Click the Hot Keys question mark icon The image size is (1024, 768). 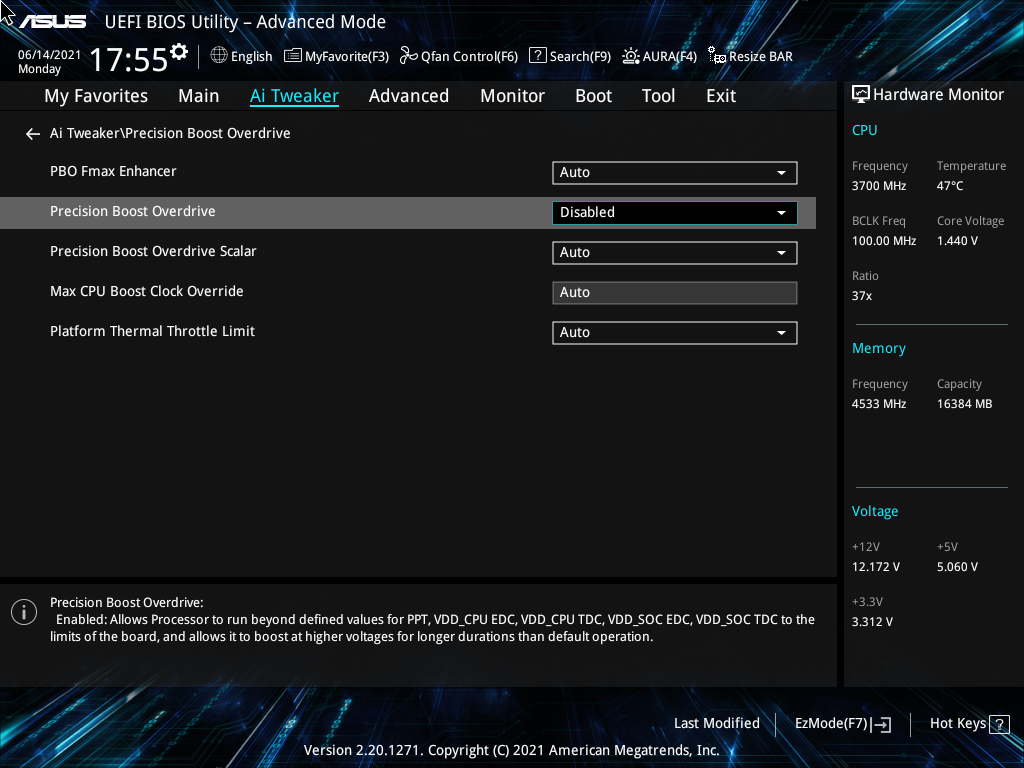pyautogui.click(x=999, y=724)
